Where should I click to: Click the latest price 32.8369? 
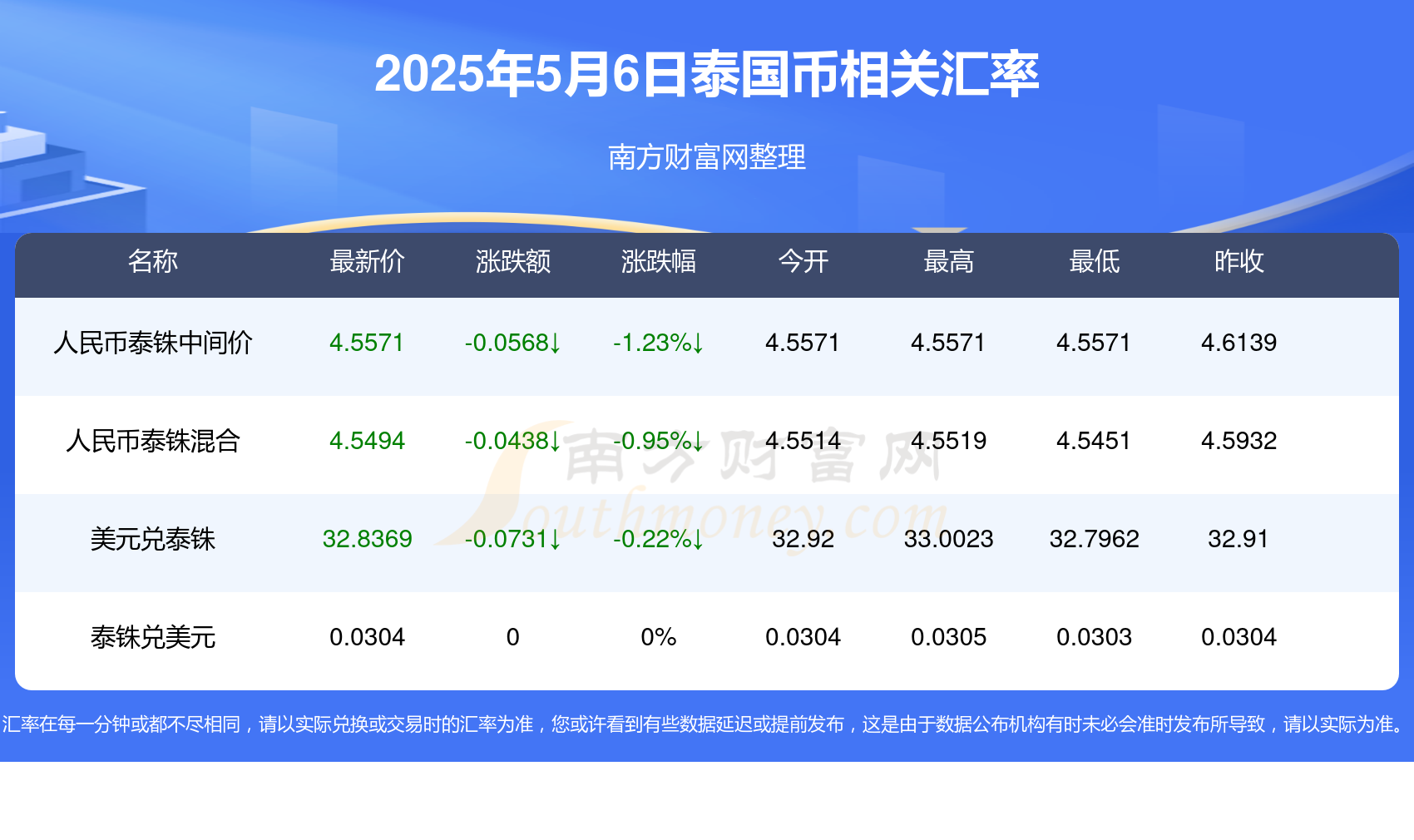367,539
